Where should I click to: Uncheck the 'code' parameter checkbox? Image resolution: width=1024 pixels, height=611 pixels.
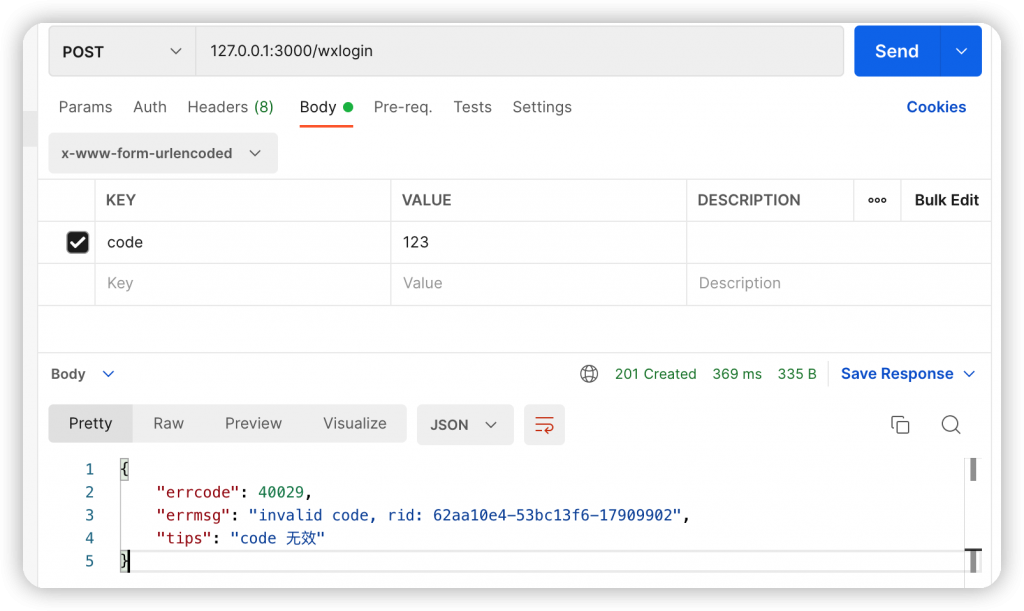[77, 242]
